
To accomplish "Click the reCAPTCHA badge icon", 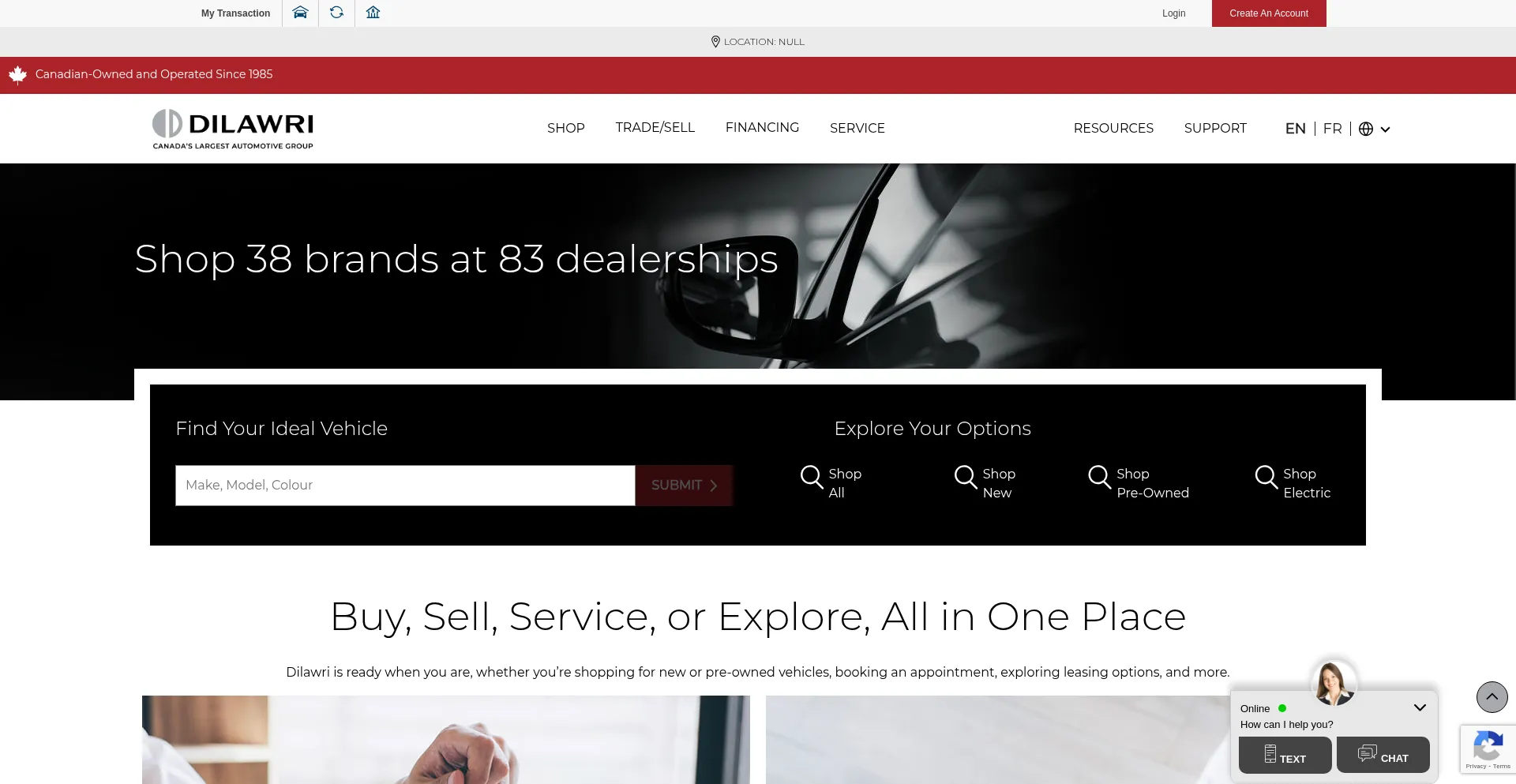I will [1488, 748].
